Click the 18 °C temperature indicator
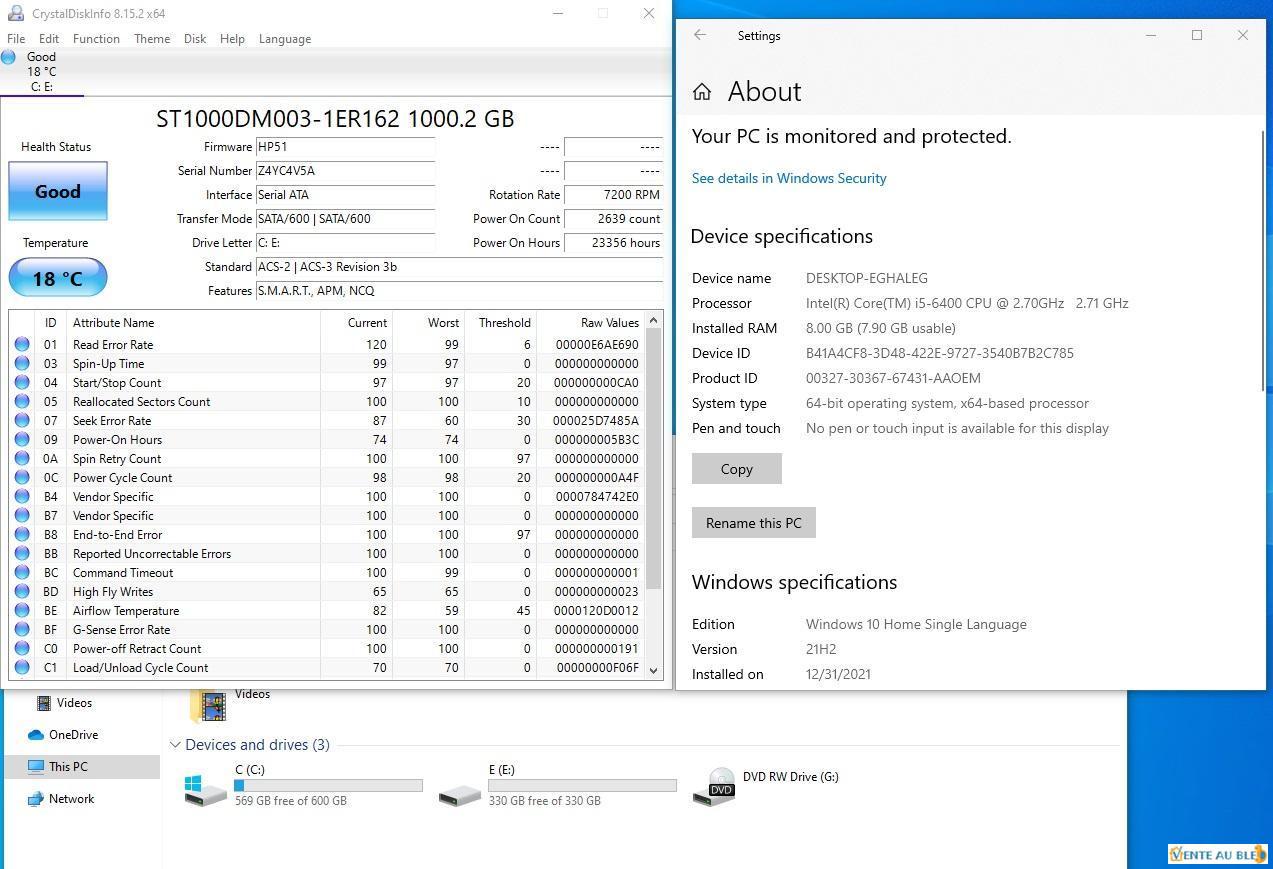Viewport: 1273px width, 869px height. [x=58, y=278]
